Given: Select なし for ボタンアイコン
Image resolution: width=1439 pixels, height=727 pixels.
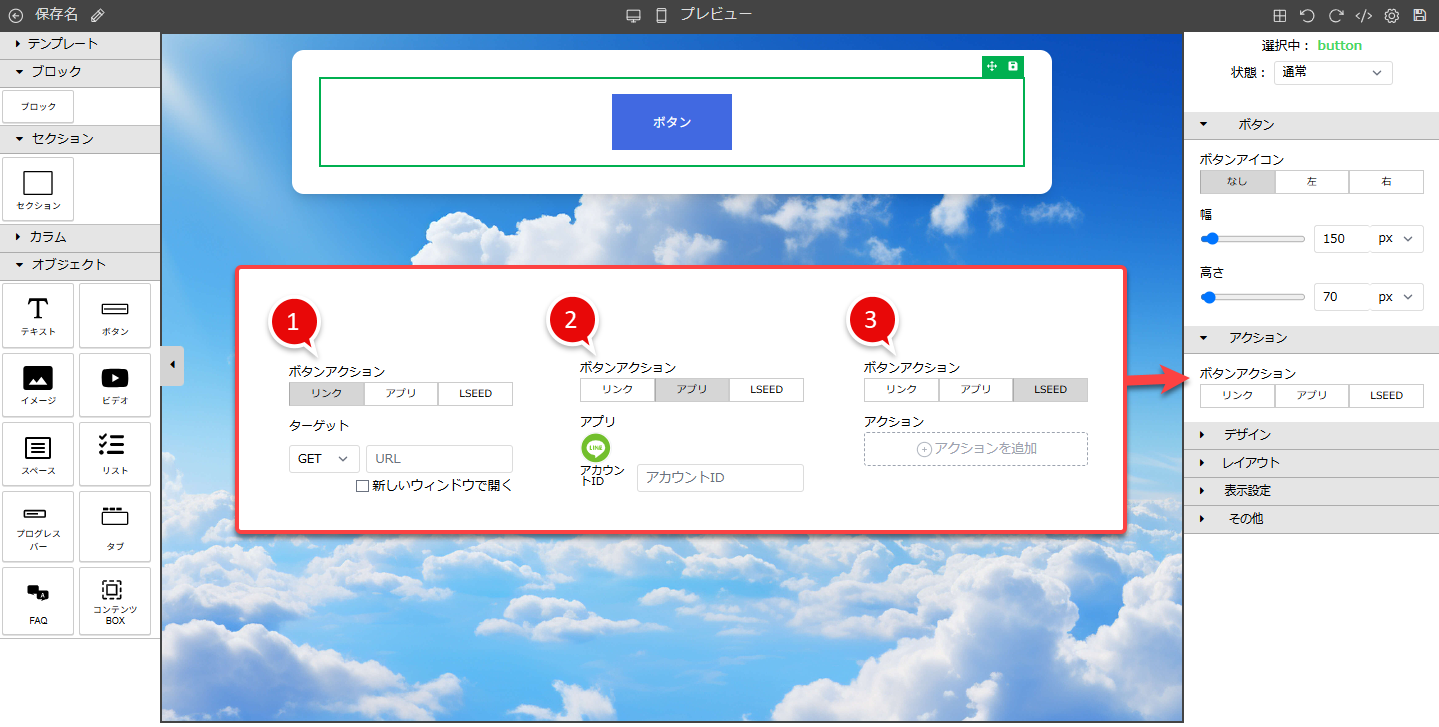Looking at the screenshot, I should [1237, 182].
